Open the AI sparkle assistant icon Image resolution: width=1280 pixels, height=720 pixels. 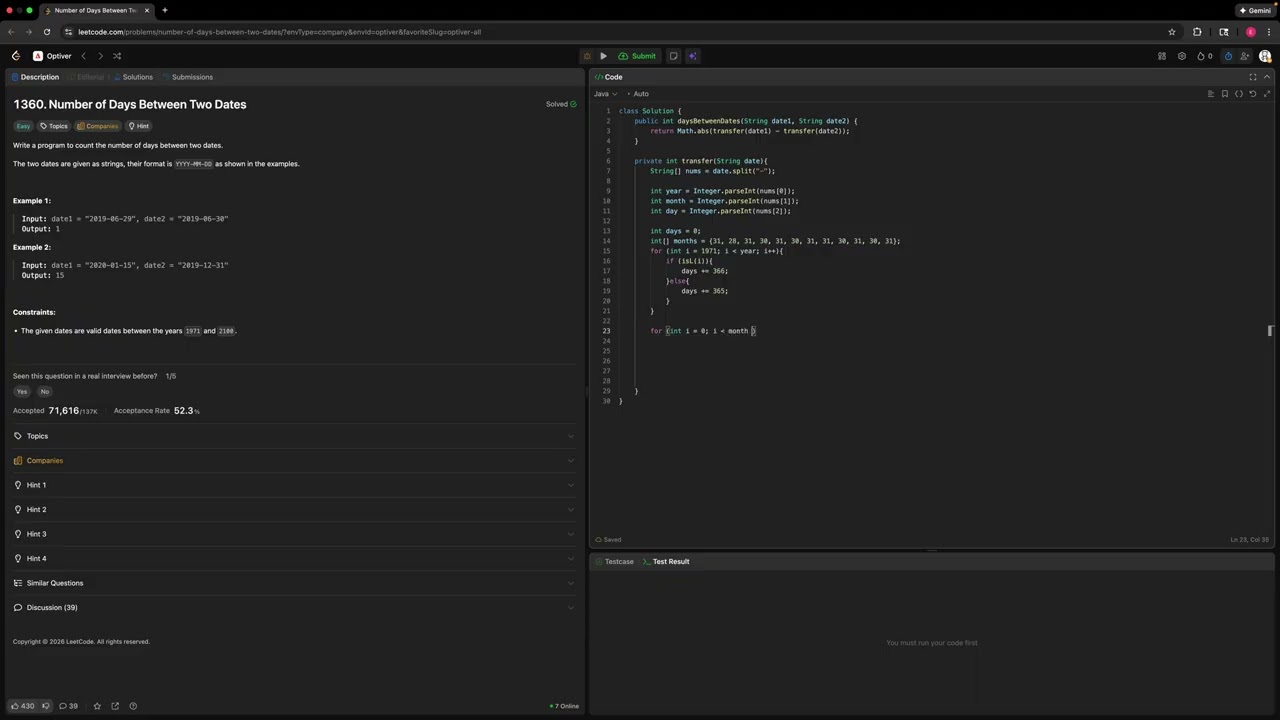pyautogui.click(x=691, y=56)
